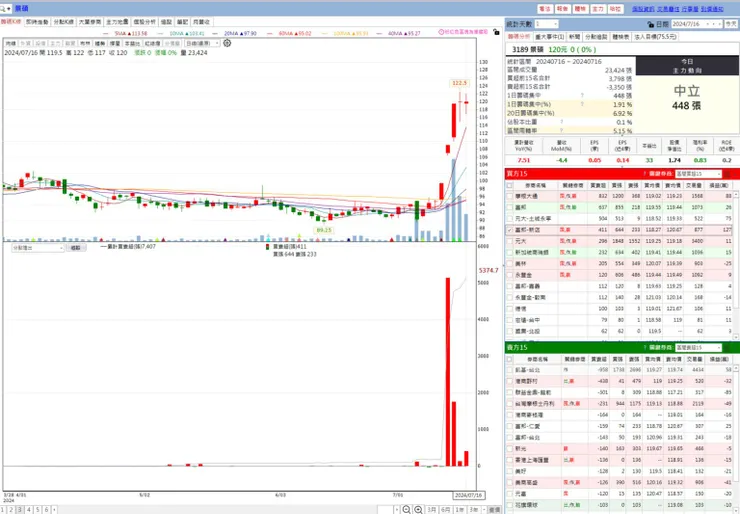The image size is (740, 514).
Task: Check the 摩根大通 broker row checkbox
Action: coord(509,196)
